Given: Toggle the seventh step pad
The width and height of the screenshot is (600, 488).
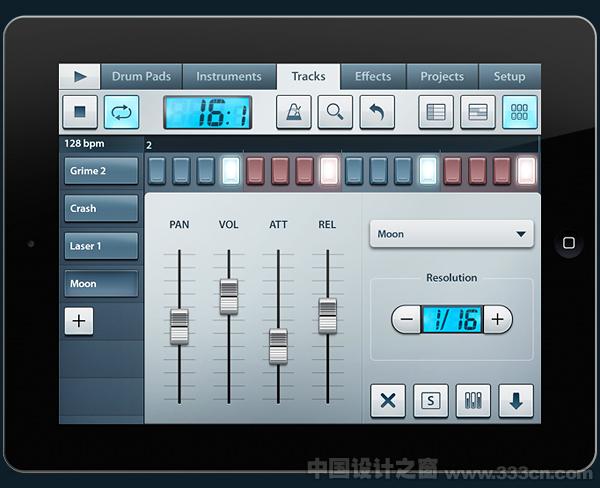Looking at the screenshot, I should point(305,171).
